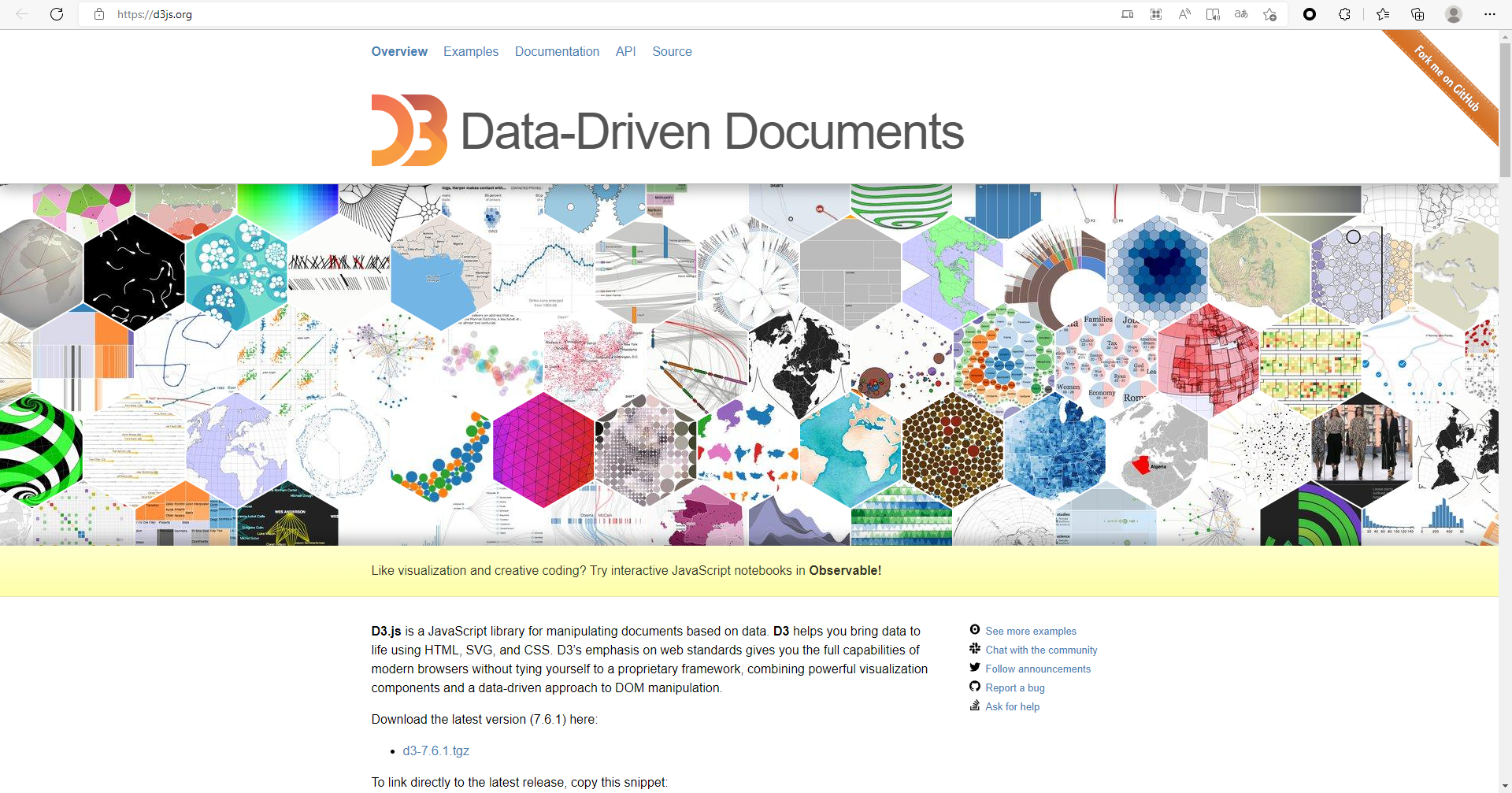Open Immersive Reader from the address bar

point(1213,14)
